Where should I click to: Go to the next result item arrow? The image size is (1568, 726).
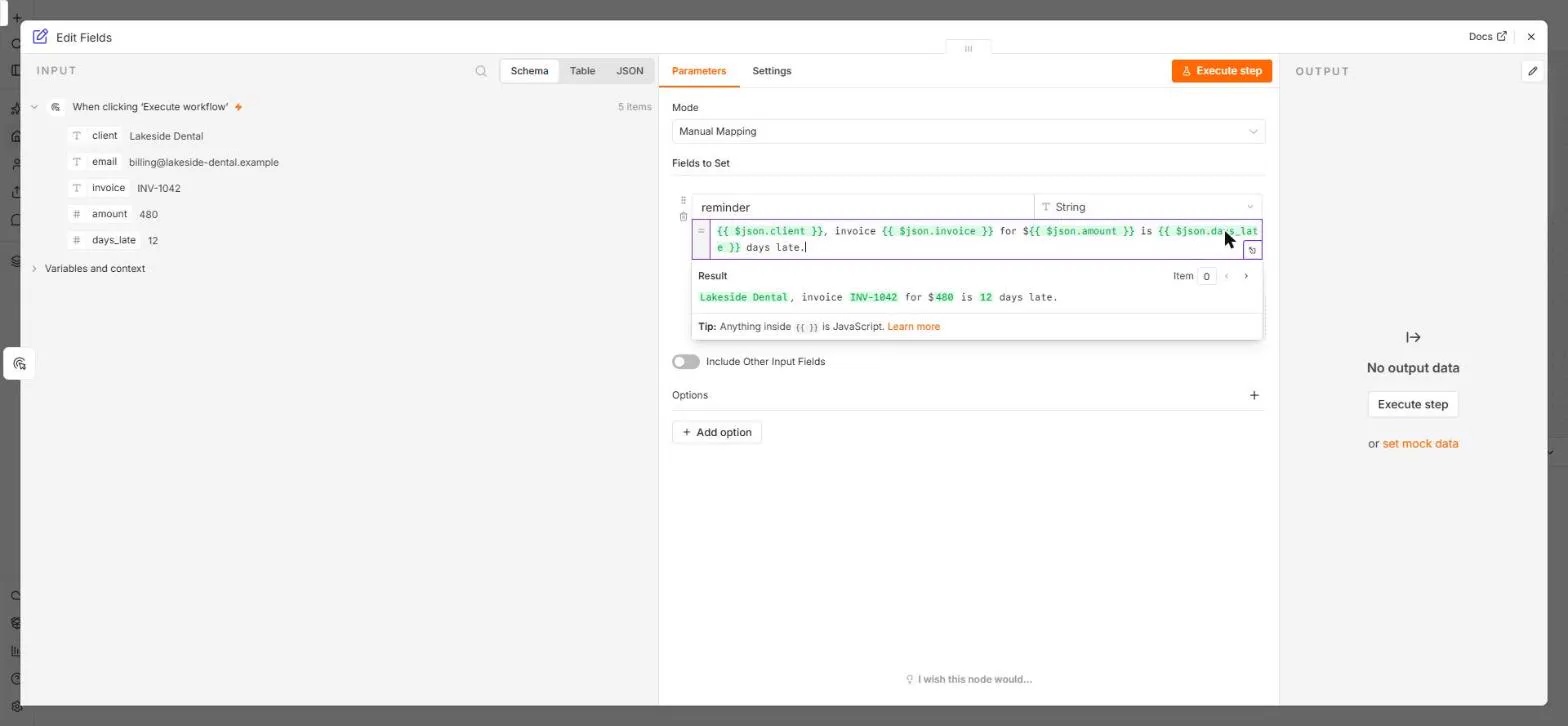pyautogui.click(x=1246, y=276)
